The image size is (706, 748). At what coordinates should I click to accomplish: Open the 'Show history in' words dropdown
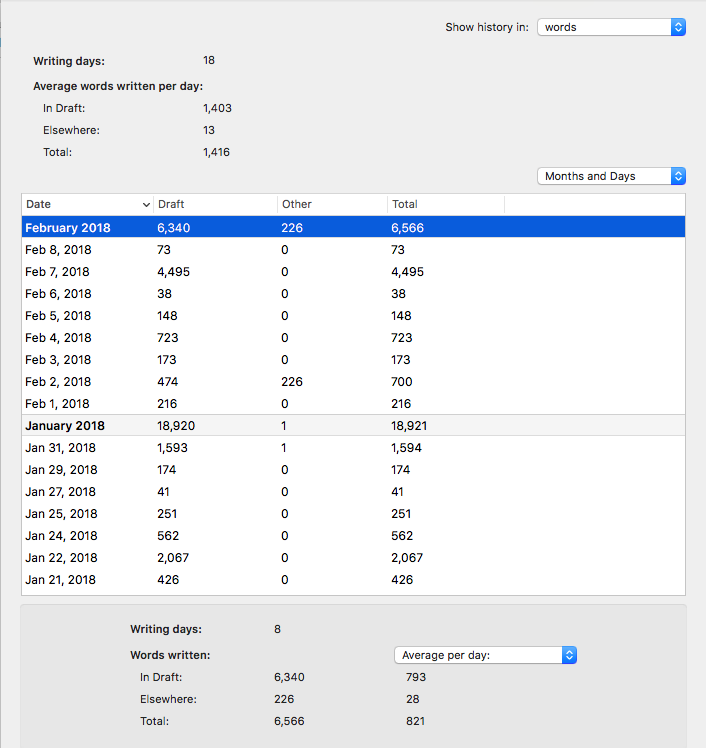pyautogui.click(x=611, y=27)
